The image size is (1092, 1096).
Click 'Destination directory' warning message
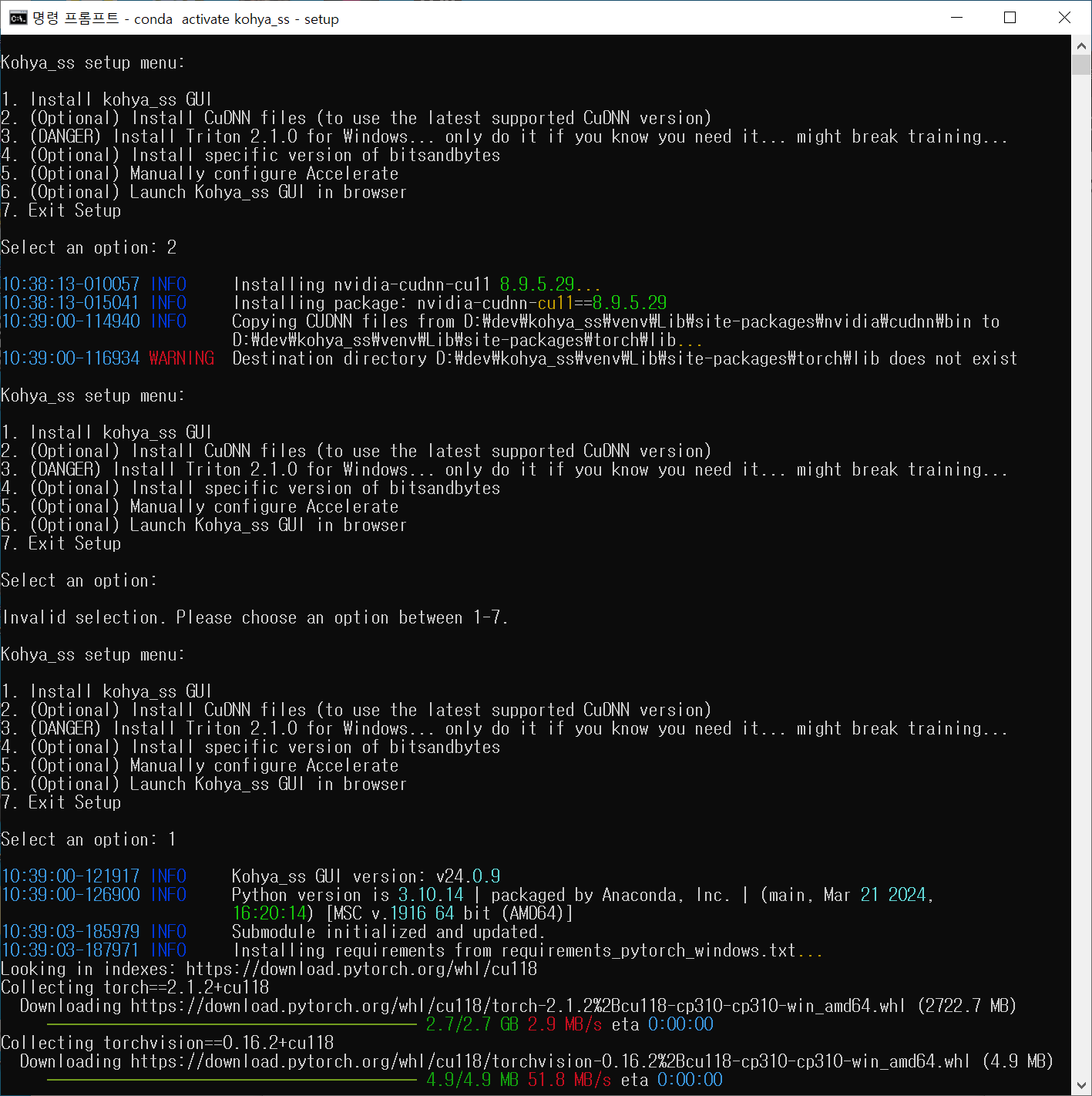coord(625,358)
